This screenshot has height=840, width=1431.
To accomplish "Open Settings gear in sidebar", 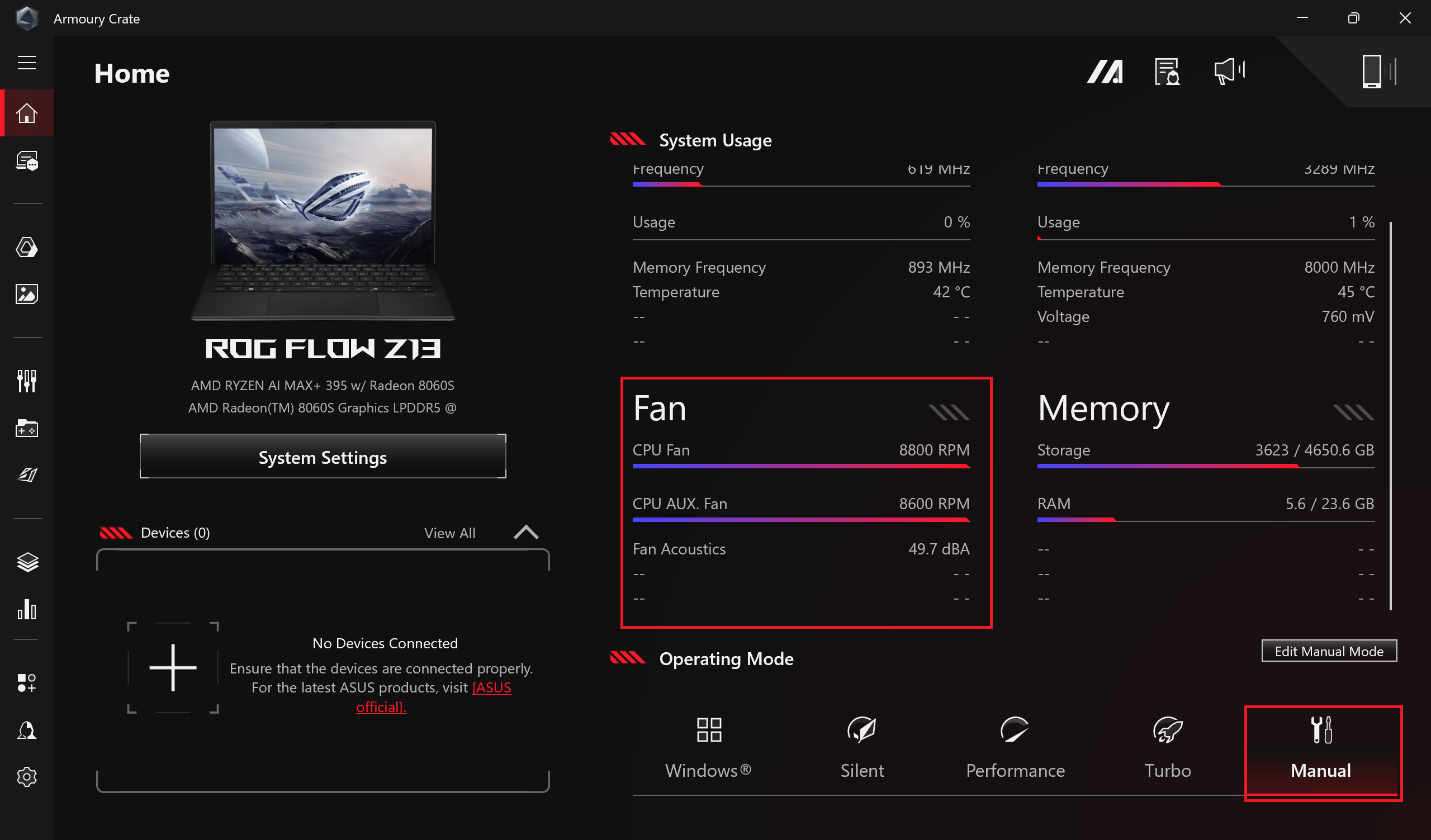I will (x=27, y=777).
